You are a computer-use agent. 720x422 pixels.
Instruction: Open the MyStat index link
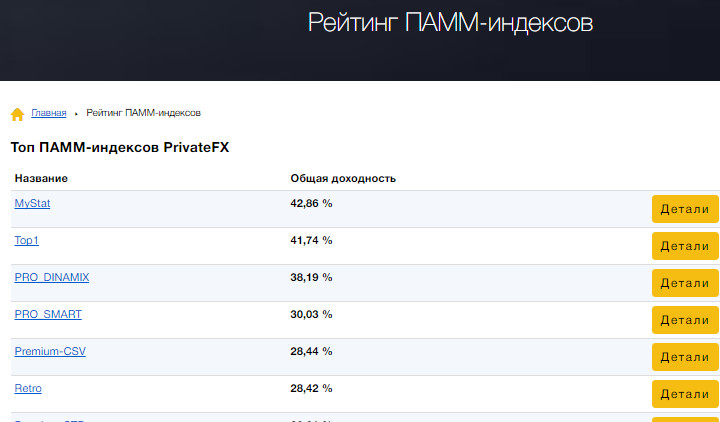coord(32,203)
